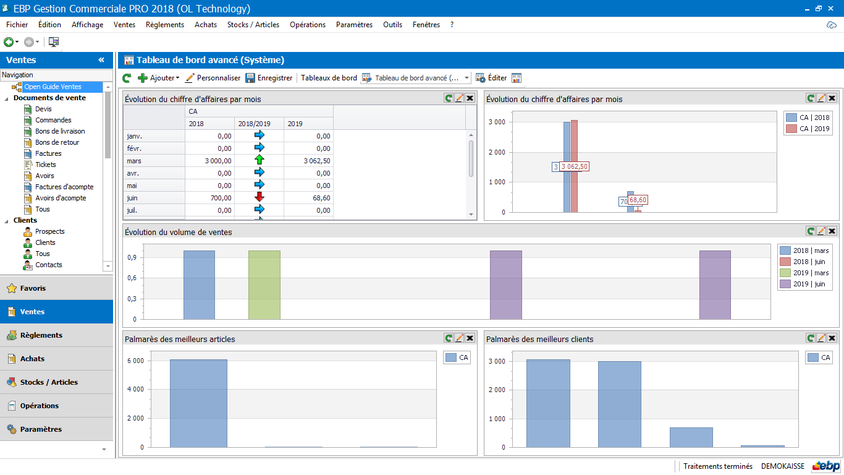Refresh the meilleurs clients widget
The height and width of the screenshot is (475, 844).
(x=810, y=338)
